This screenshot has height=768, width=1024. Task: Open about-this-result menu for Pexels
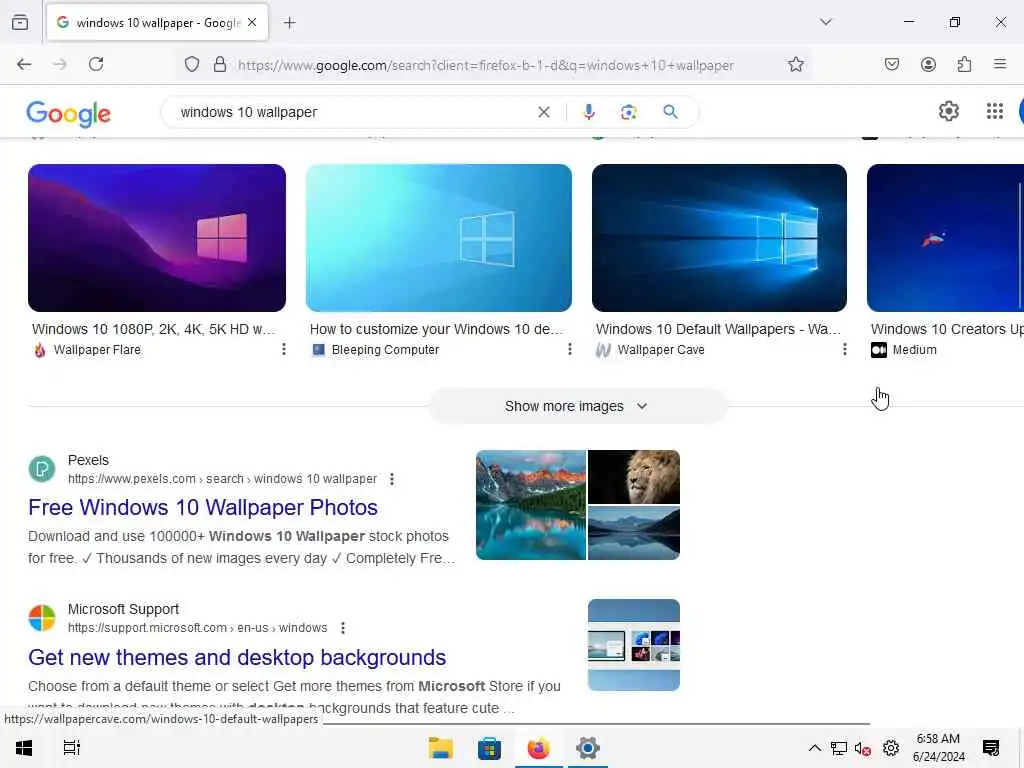pos(392,479)
